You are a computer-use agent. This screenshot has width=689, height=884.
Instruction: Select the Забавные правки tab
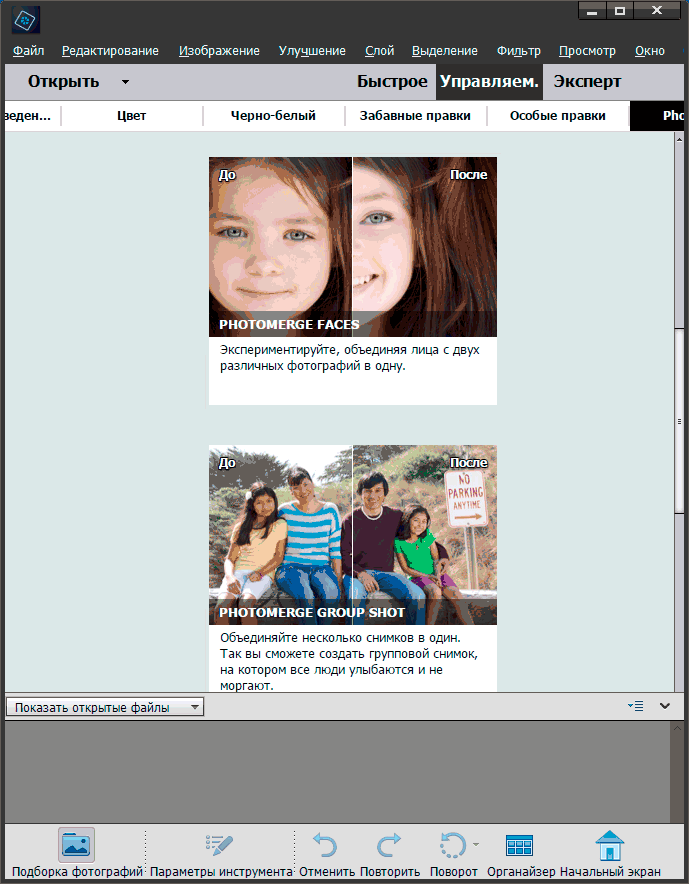pos(415,116)
